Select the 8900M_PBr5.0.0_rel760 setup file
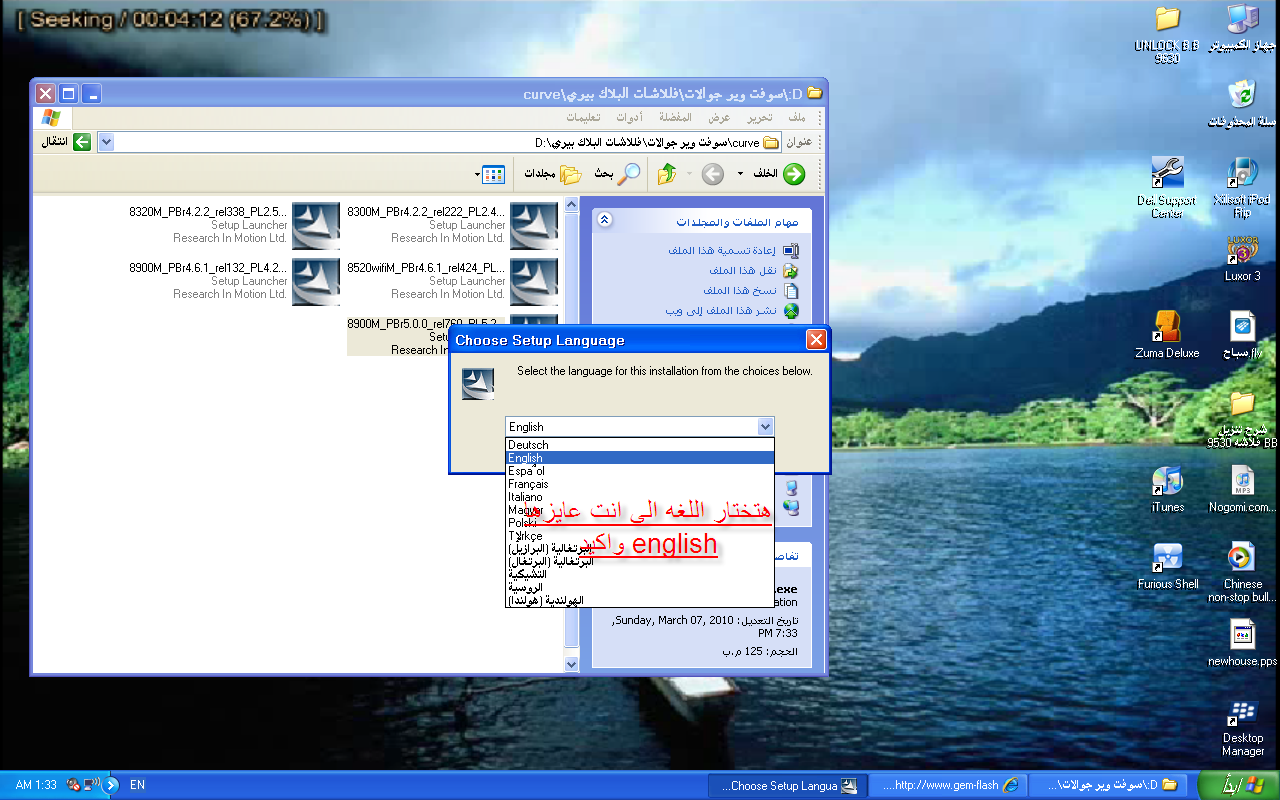Screen dimensions: 1280x800 (397, 336)
